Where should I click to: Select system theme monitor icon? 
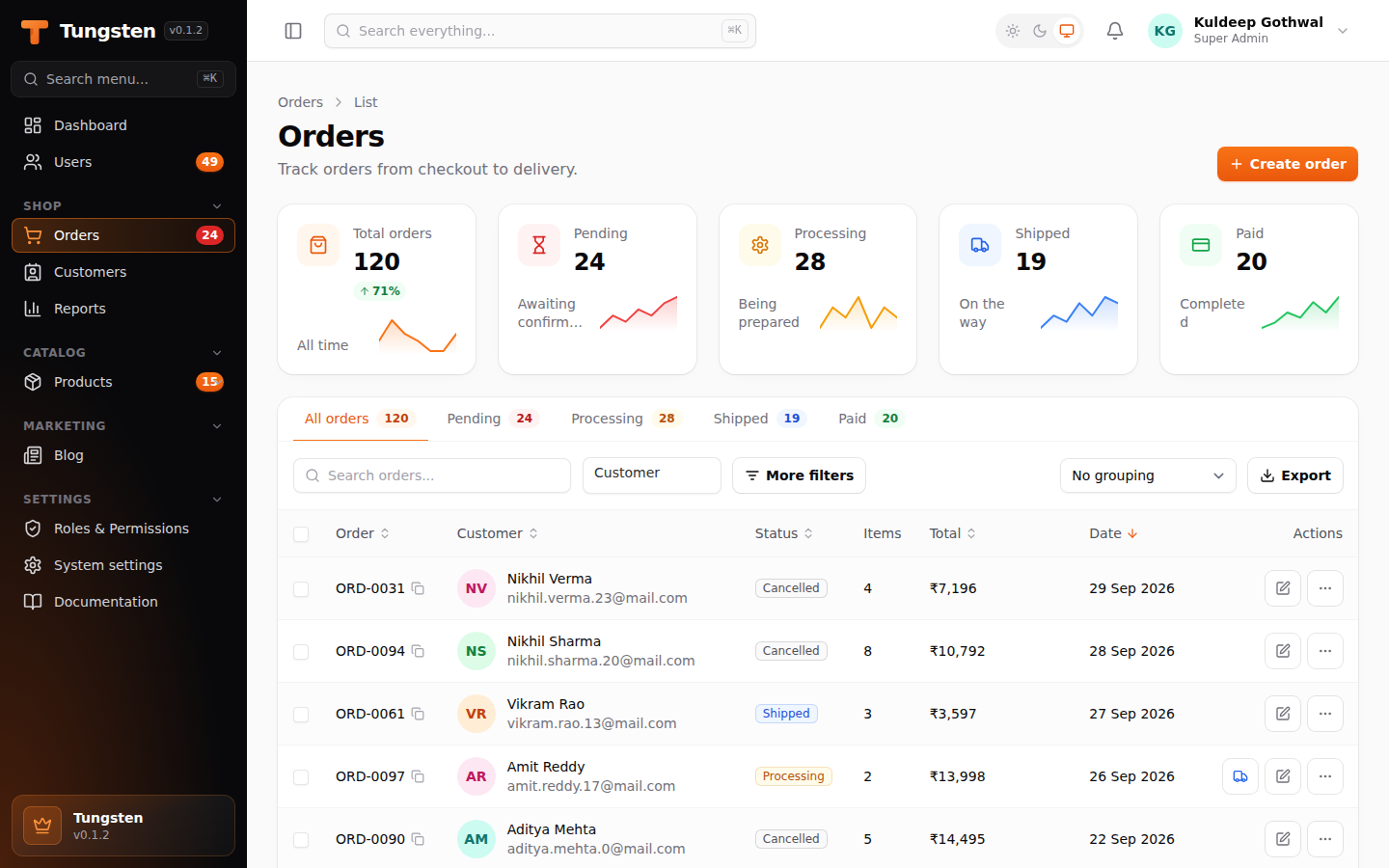point(1067,31)
